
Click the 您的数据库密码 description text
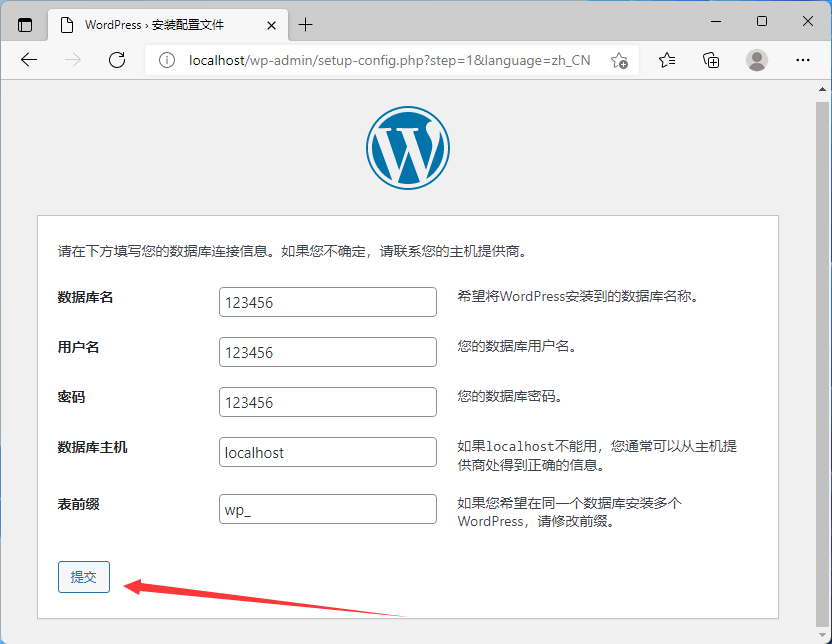pos(510,396)
